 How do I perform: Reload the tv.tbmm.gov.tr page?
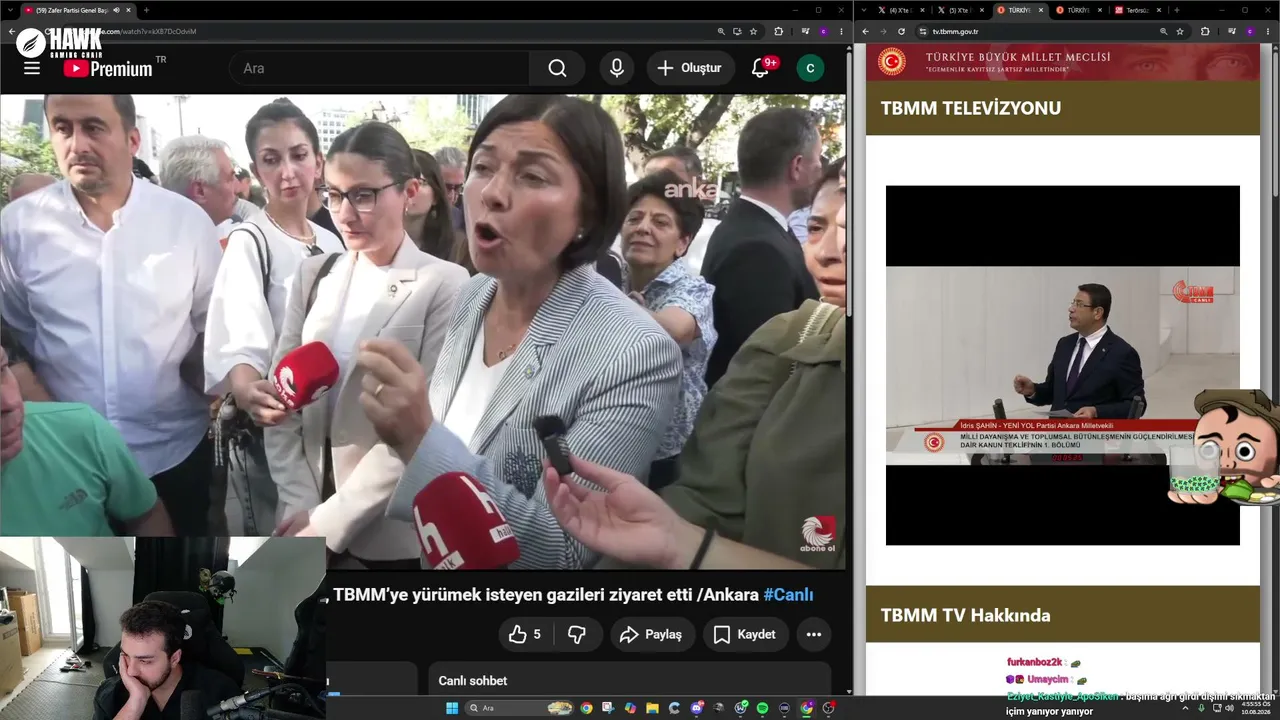[x=901, y=31]
